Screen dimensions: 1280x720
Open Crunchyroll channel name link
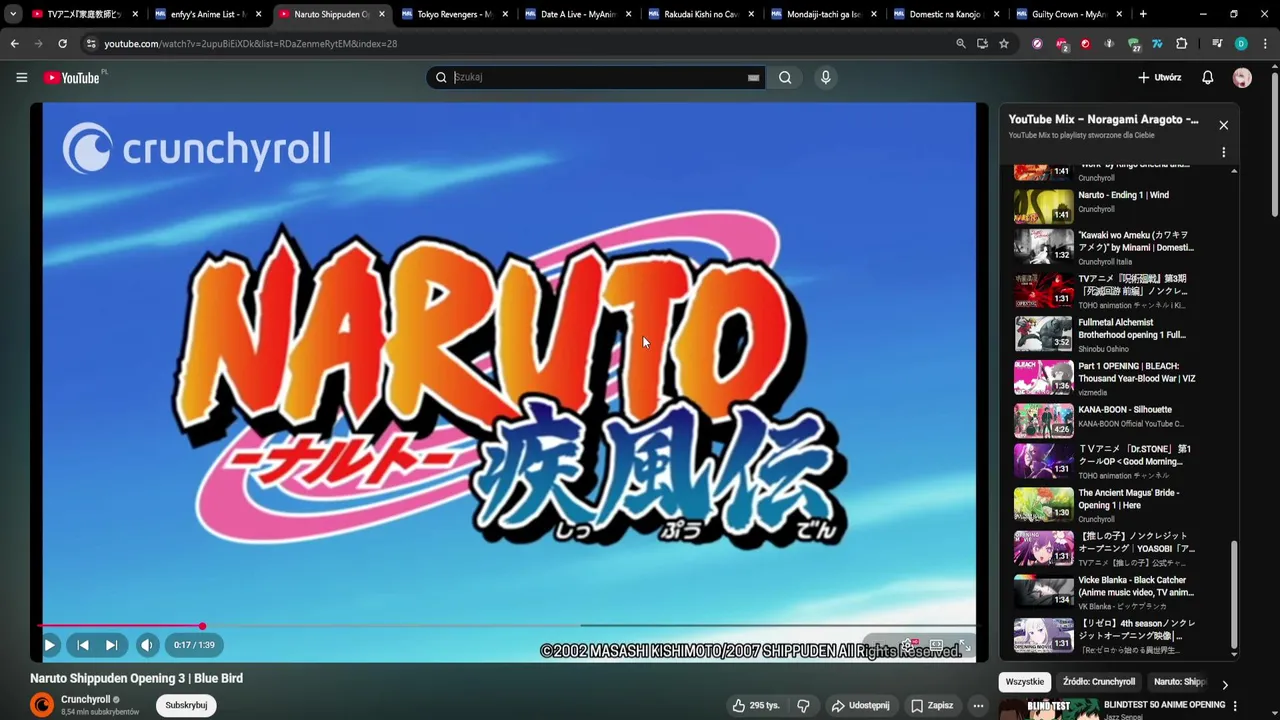click(86, 700)
